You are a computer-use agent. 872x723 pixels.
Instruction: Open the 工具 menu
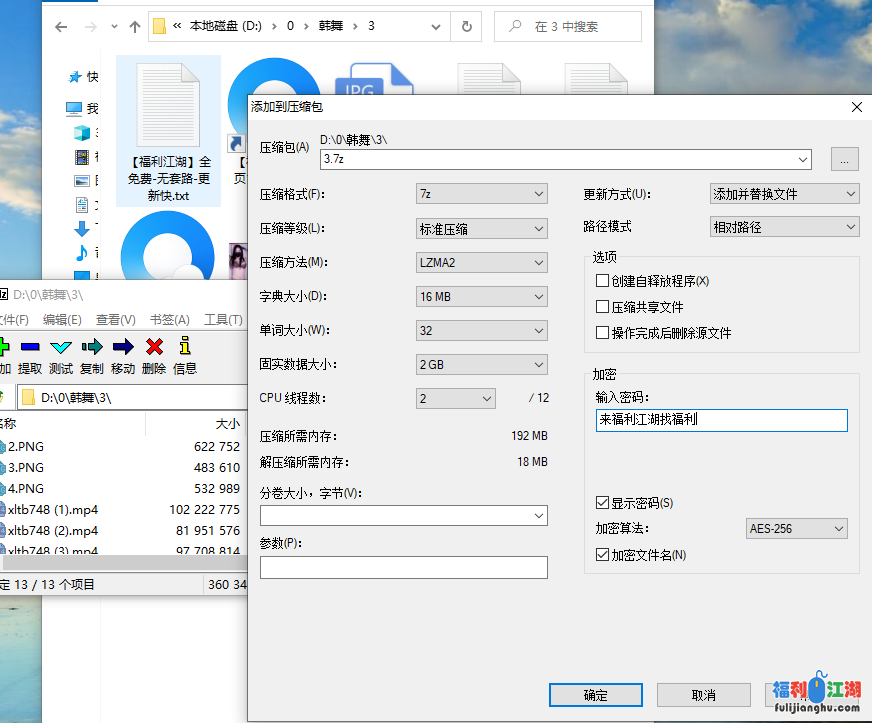point(224,320)
